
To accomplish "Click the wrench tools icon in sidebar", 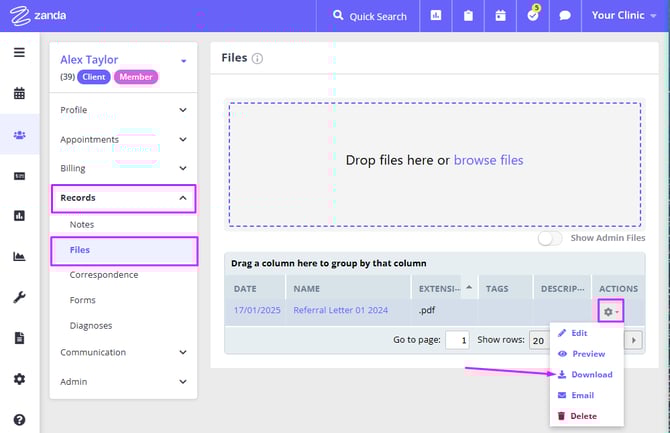I will point(19,297).
